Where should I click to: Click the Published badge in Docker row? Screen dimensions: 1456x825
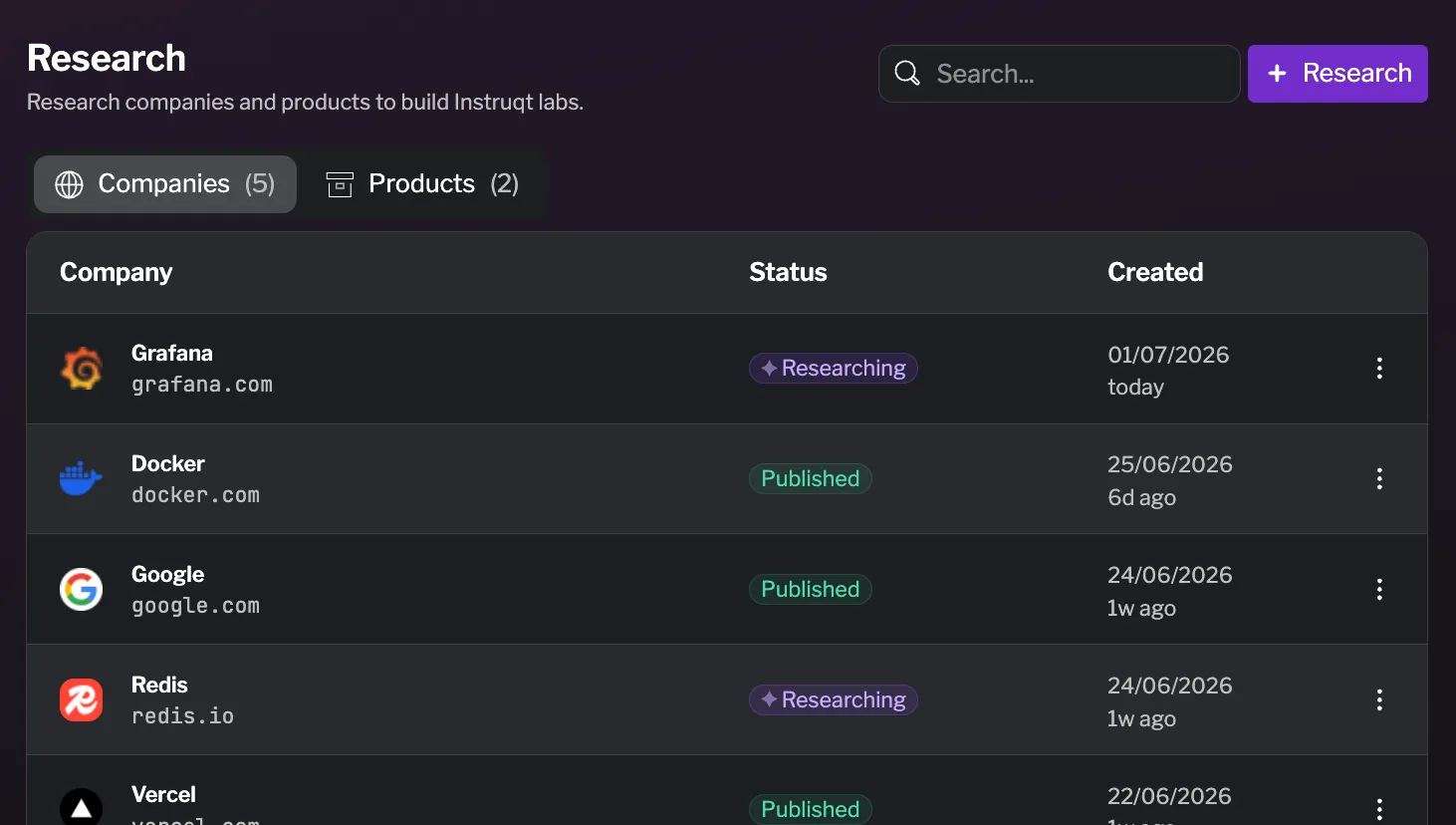coord(811,479)
